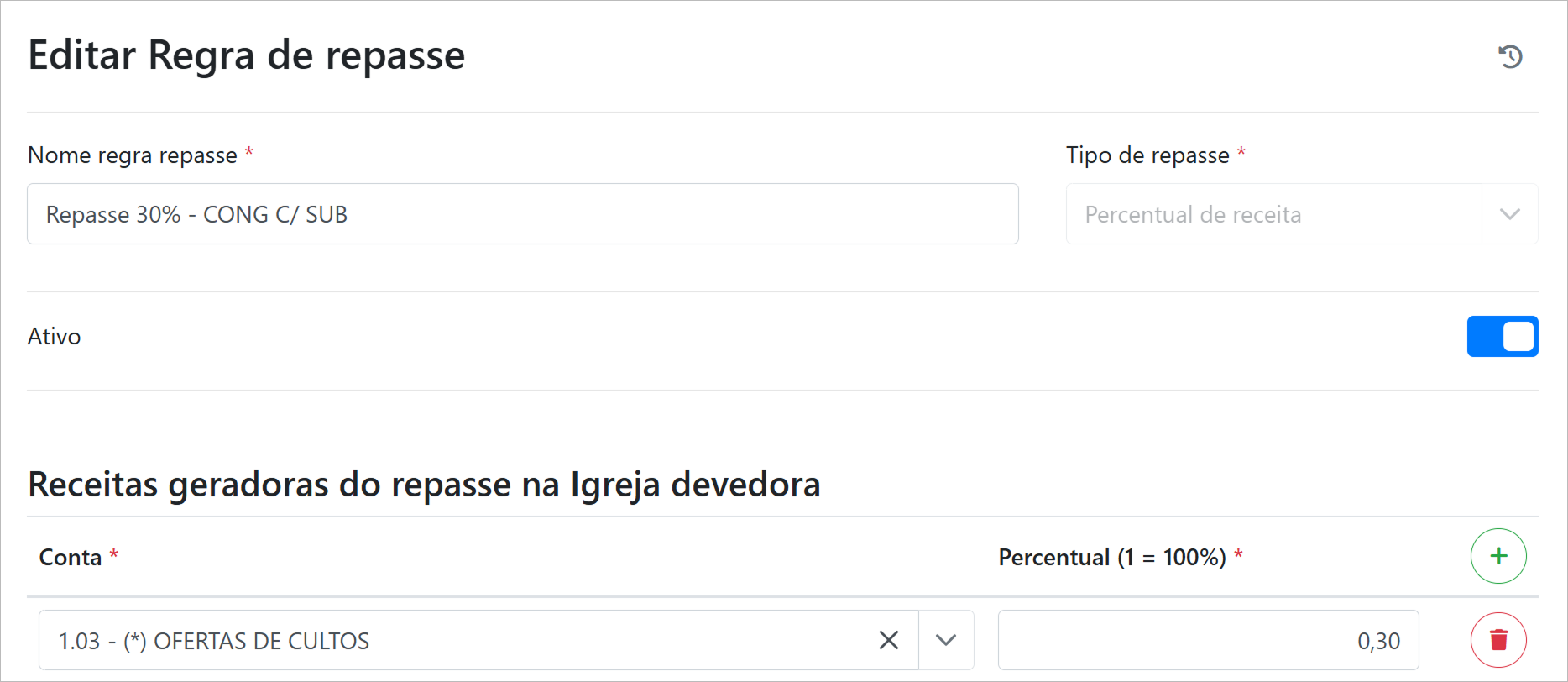Image resolution: width=1568 pixels, height=682 pixels.
Task: Toggle the Ativo switch
Action: pyautogui.click(x=1502, y=337)
